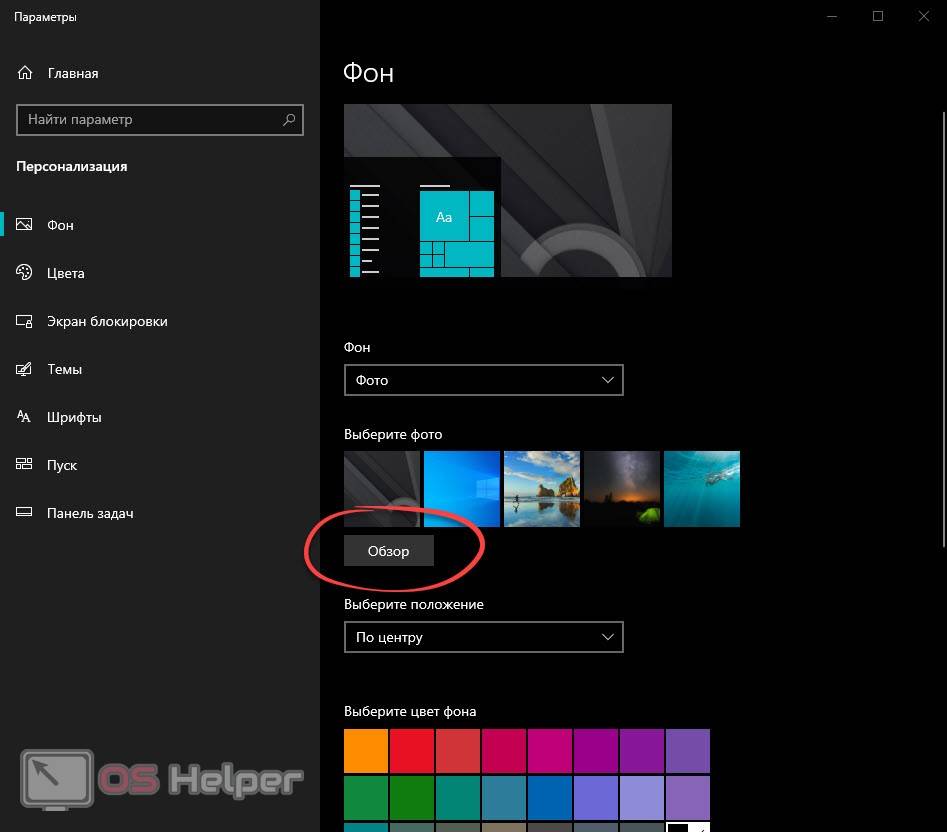Click the Обзор browse button
This screenshot has height=832, width=947.
point(389,551)
